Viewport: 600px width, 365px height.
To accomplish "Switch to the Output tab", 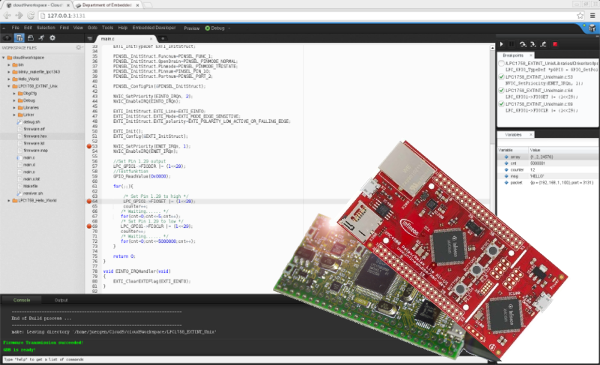I will 61,300.
